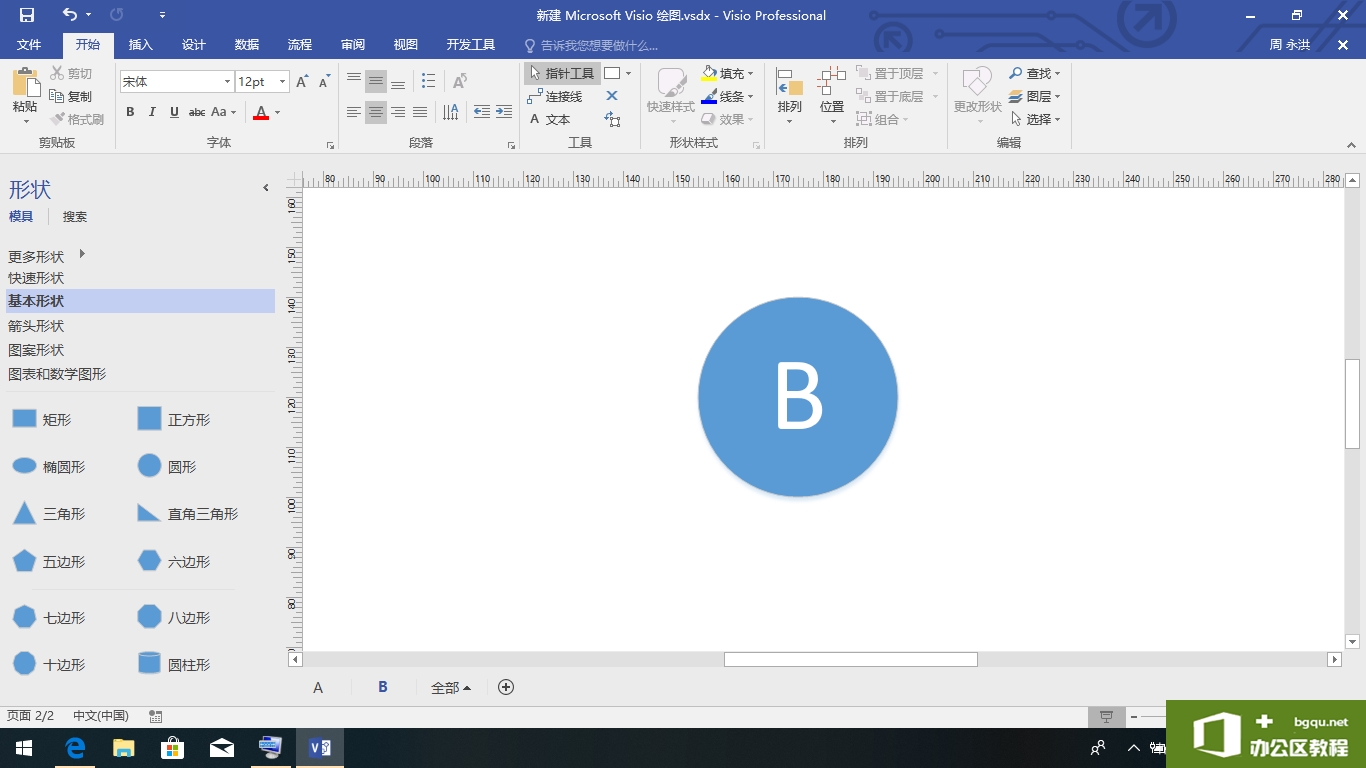Pick the 三角形 triangle stencil shape
Viewport: 1366px width, 768px height.
tap(49, 514)
